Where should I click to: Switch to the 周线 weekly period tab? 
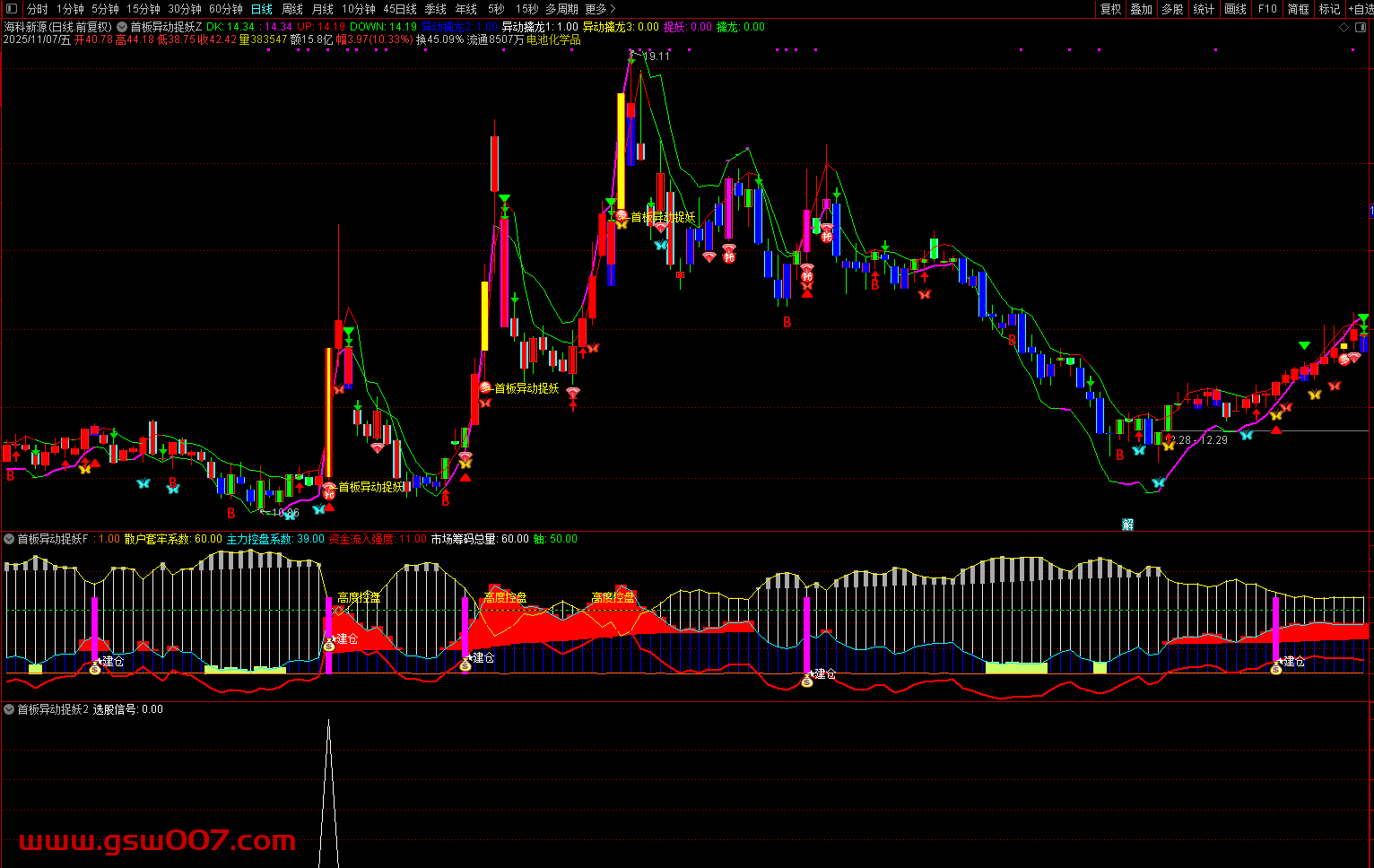pos(292,9)
